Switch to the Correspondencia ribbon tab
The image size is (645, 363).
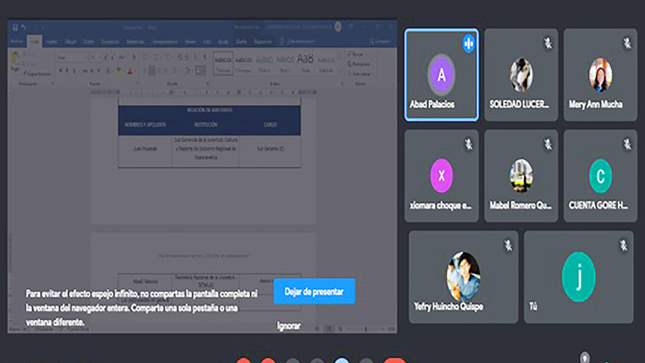(x=165, y=42)
